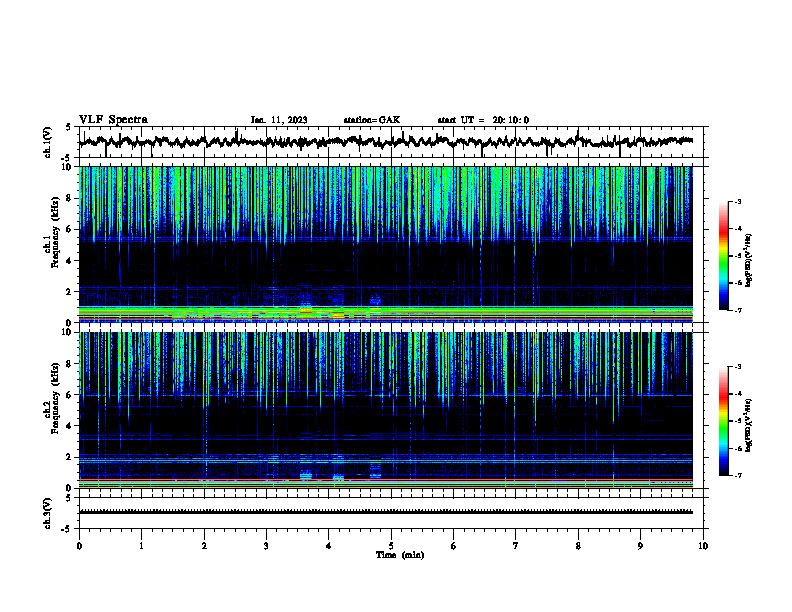Click the 9 minute tick on the time axis
The height and width of the screenshot is (612, 792).
(x=640, y=546)
